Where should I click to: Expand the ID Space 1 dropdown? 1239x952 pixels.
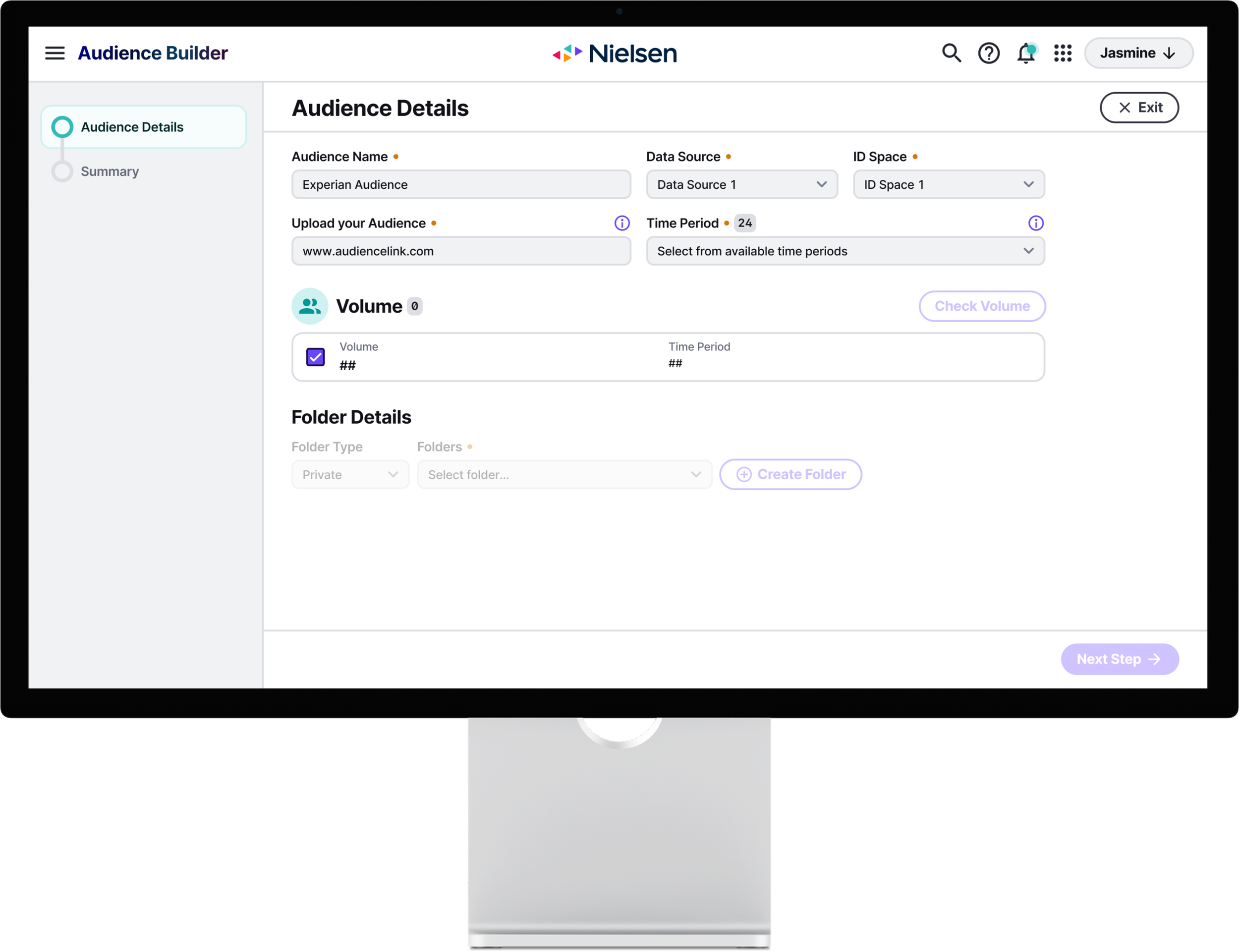tap(949, 185)
